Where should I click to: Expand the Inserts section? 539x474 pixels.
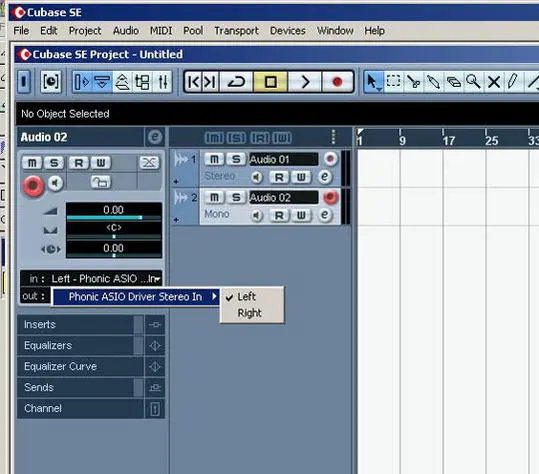point(80,324)
